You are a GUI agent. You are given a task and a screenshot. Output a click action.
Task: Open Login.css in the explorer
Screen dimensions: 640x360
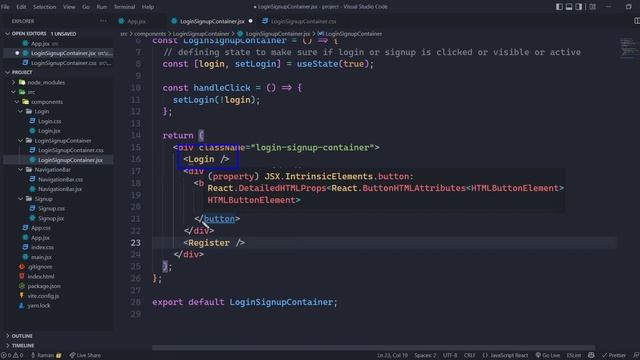point(49,121)
